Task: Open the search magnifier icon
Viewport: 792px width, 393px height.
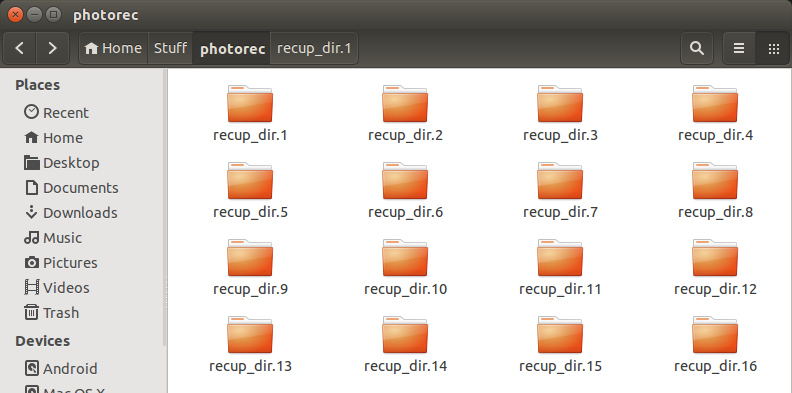Action: pos(697,48)
